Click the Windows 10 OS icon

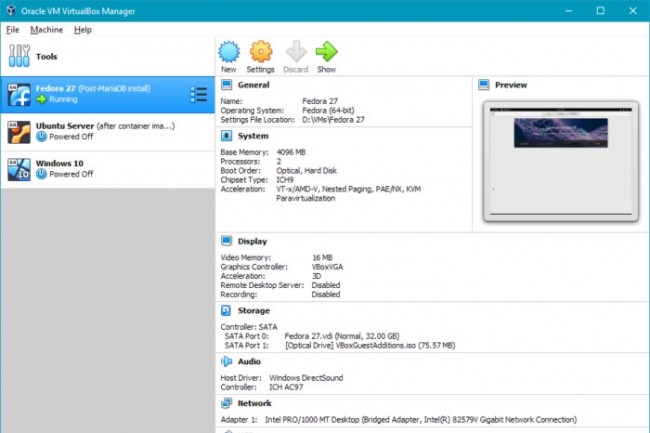pos(18,168)
